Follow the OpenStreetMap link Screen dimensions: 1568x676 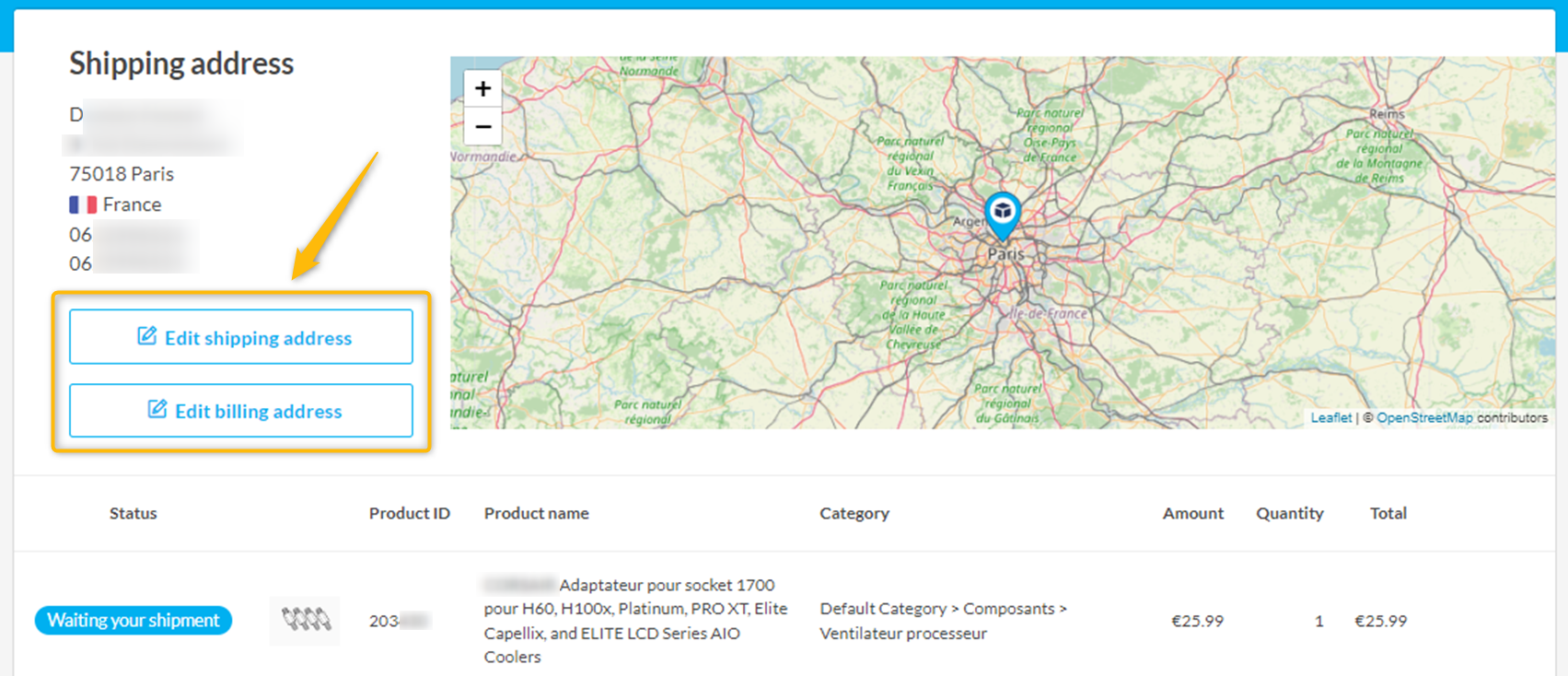tap(1423, 418)
